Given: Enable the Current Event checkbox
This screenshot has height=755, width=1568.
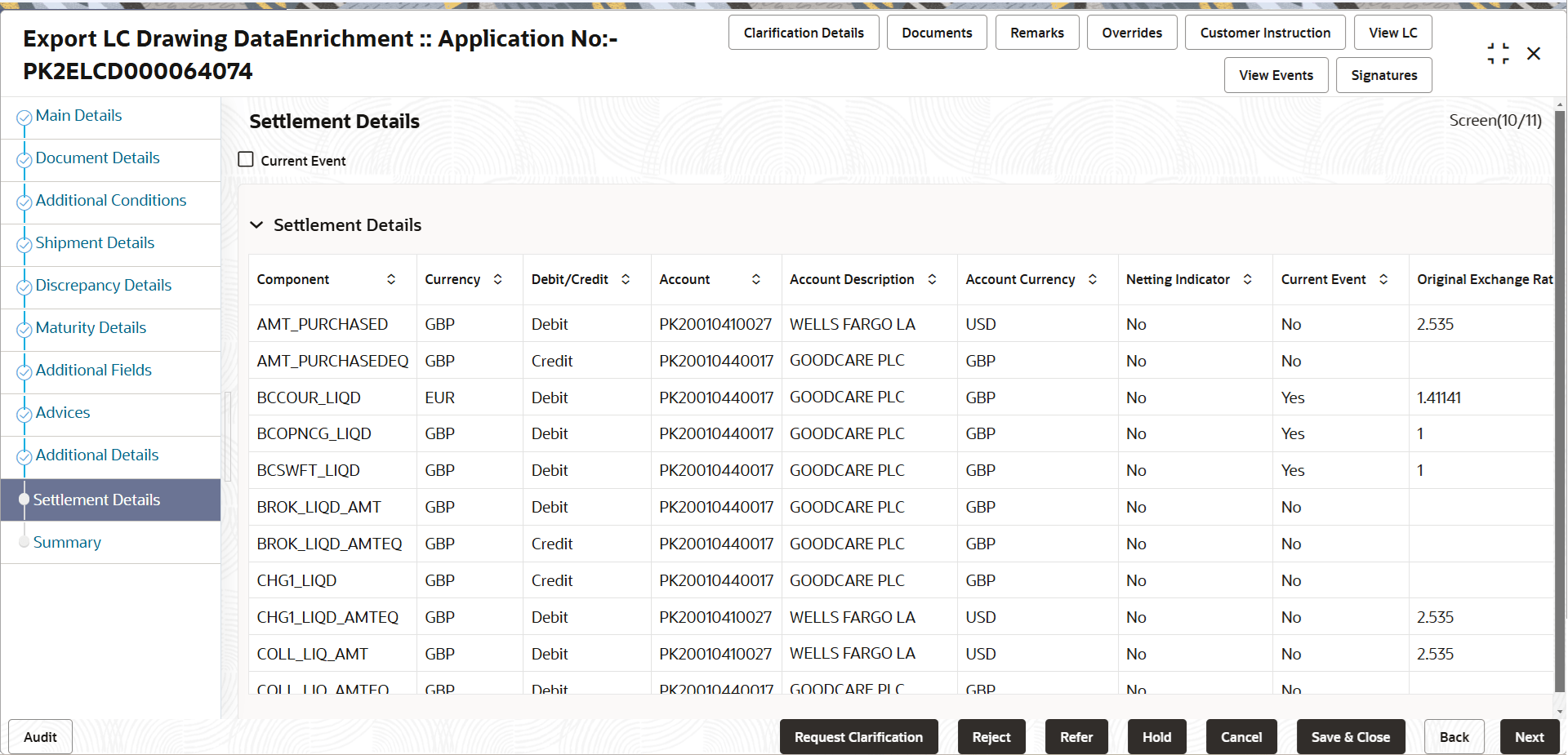Looking at the screenshot, I should tap(245, 158).
